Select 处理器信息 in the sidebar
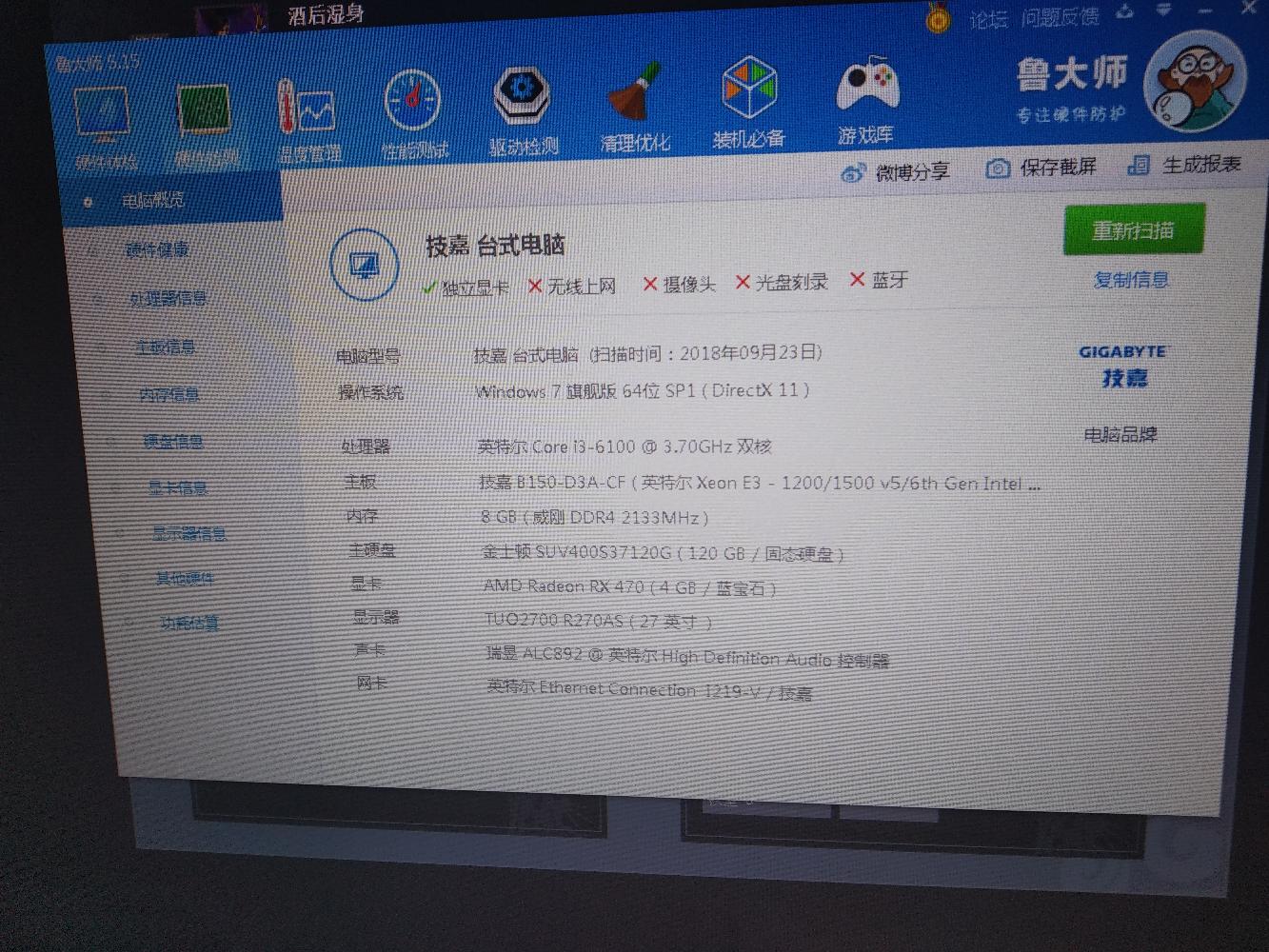The image size is (1269, 952). click(168, 299)
